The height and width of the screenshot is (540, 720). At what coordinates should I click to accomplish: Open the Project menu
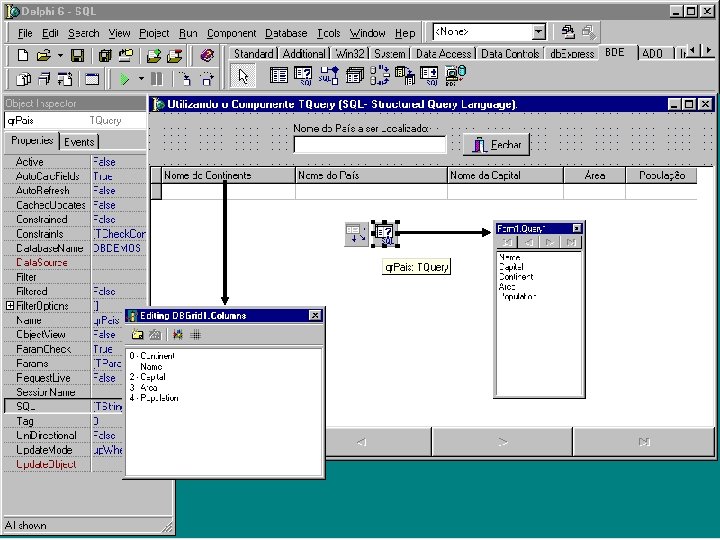point(154,33)
